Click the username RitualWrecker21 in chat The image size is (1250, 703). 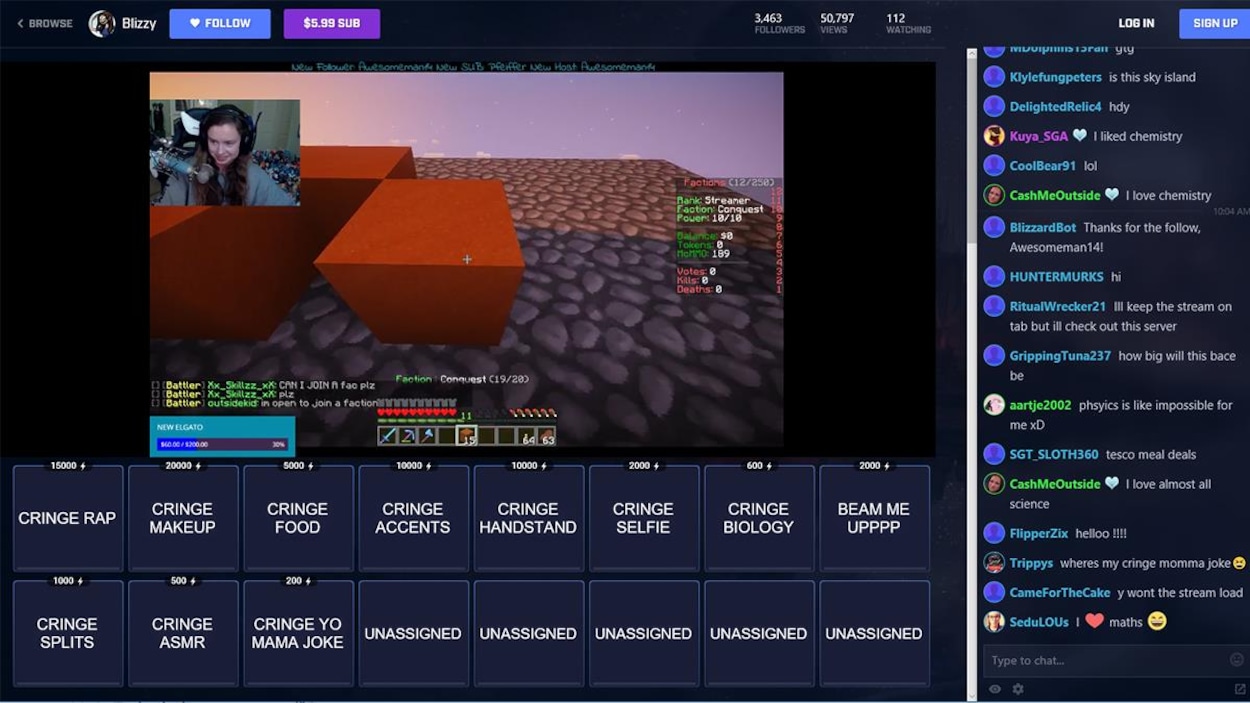pyautogui.click(x=1058, y=306)
